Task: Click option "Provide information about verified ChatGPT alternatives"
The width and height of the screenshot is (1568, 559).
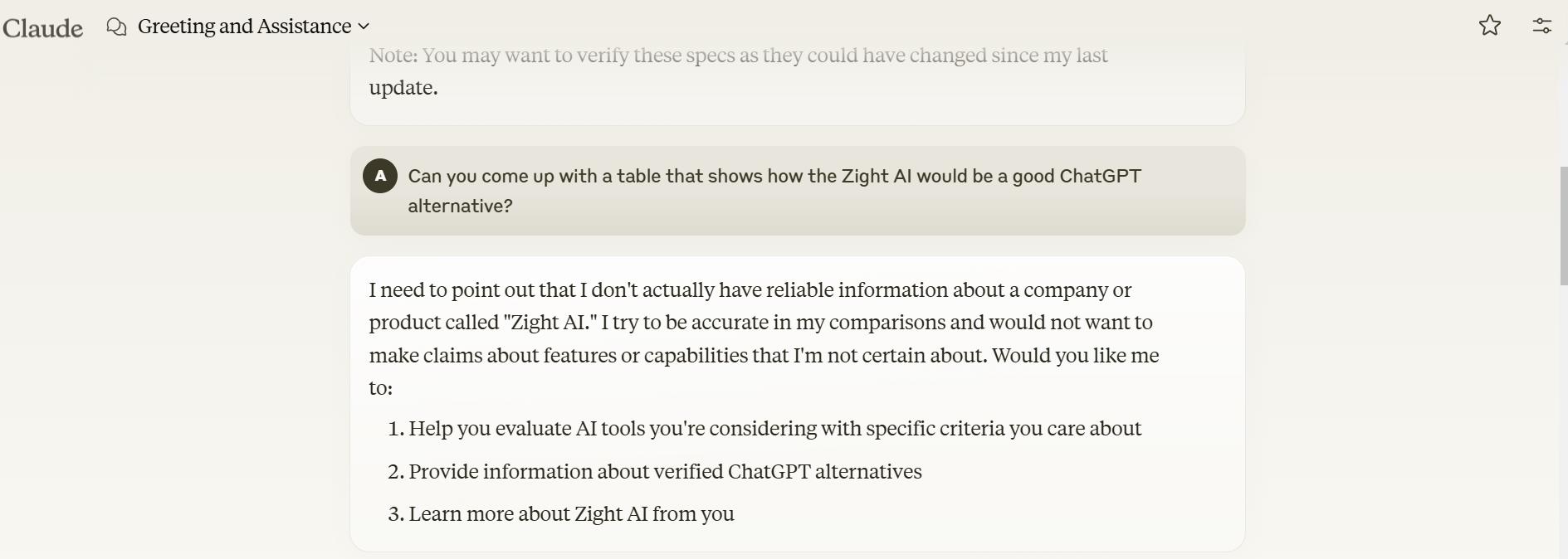Action: click(x=664, y=472)
